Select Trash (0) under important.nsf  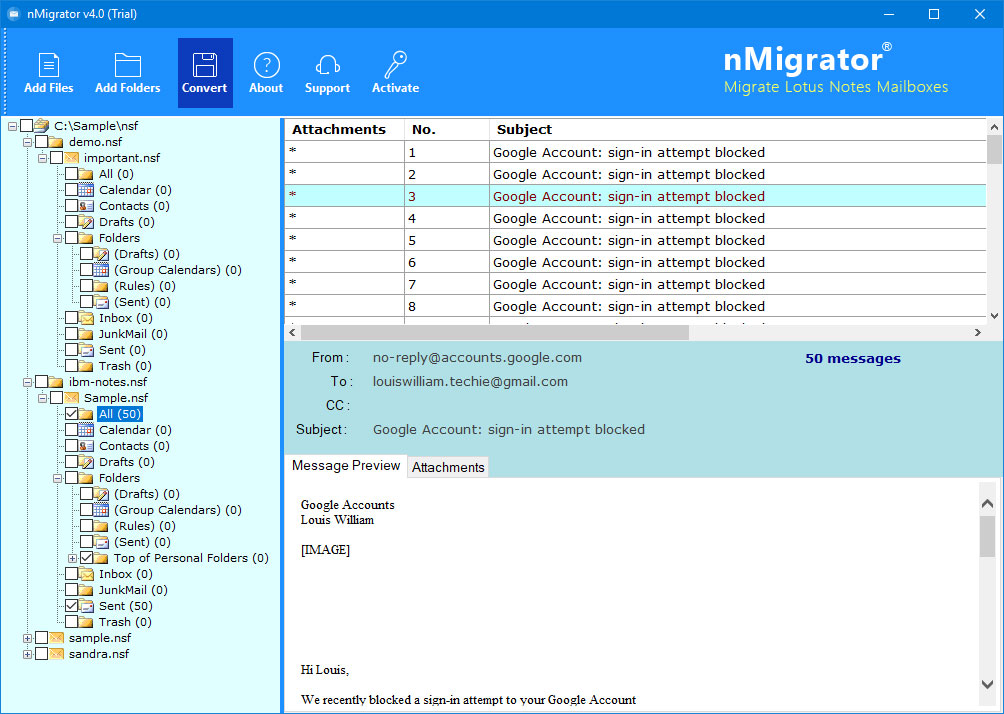tap(125, 366)
